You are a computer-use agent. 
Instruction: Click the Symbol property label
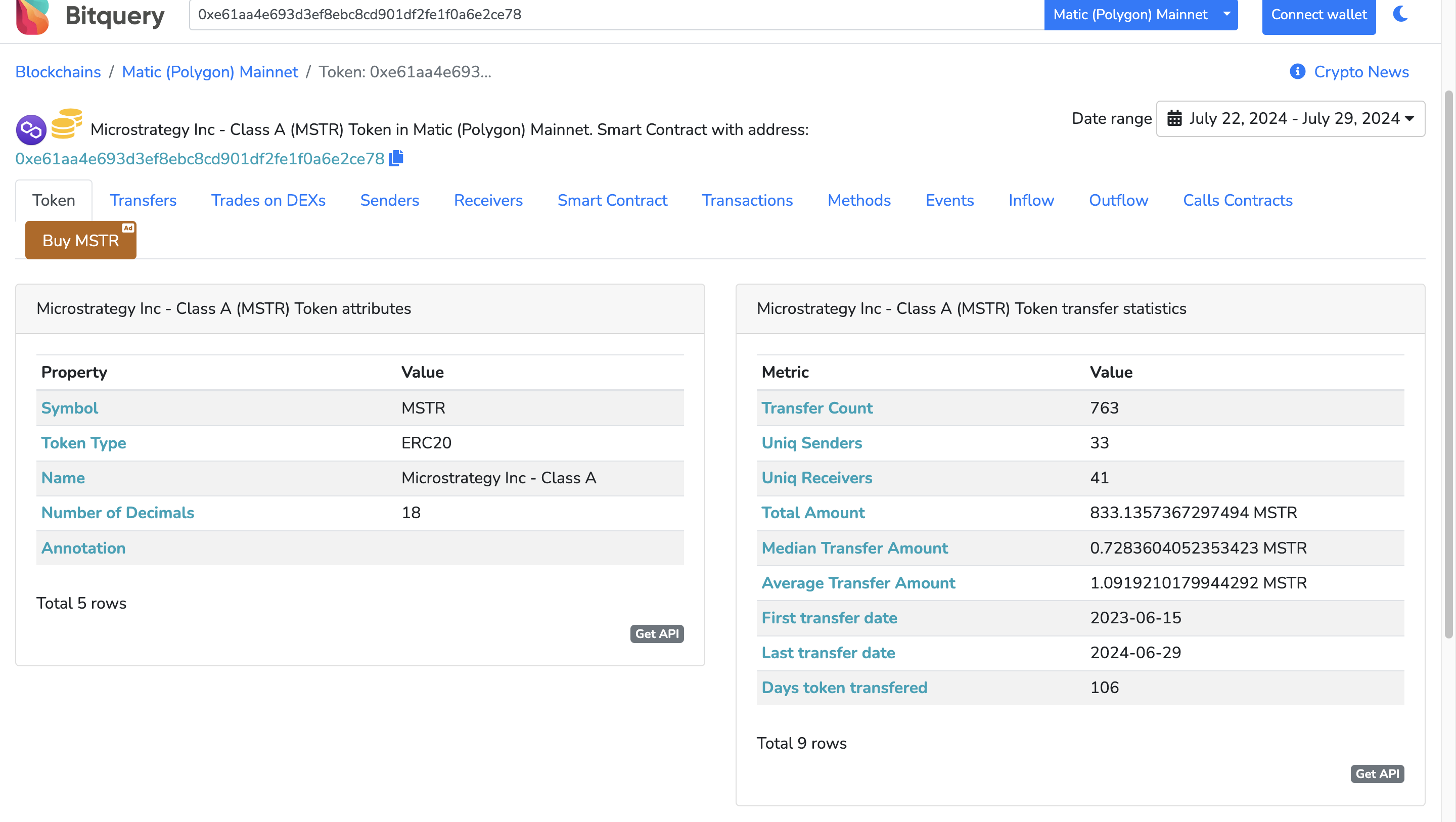click(x=70, y=407)
